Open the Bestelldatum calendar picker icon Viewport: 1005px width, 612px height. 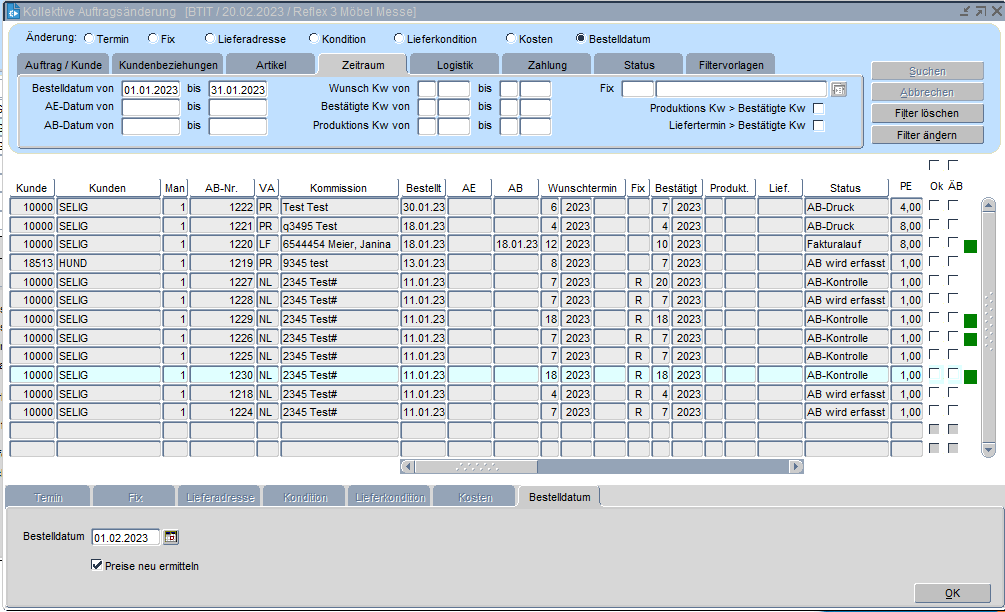tap(171, 538)
